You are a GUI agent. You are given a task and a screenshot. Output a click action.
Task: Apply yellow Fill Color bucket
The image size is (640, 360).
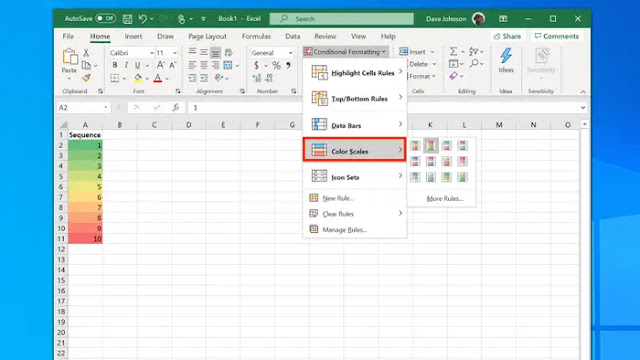pyautogui.click(x=138, y=78)
